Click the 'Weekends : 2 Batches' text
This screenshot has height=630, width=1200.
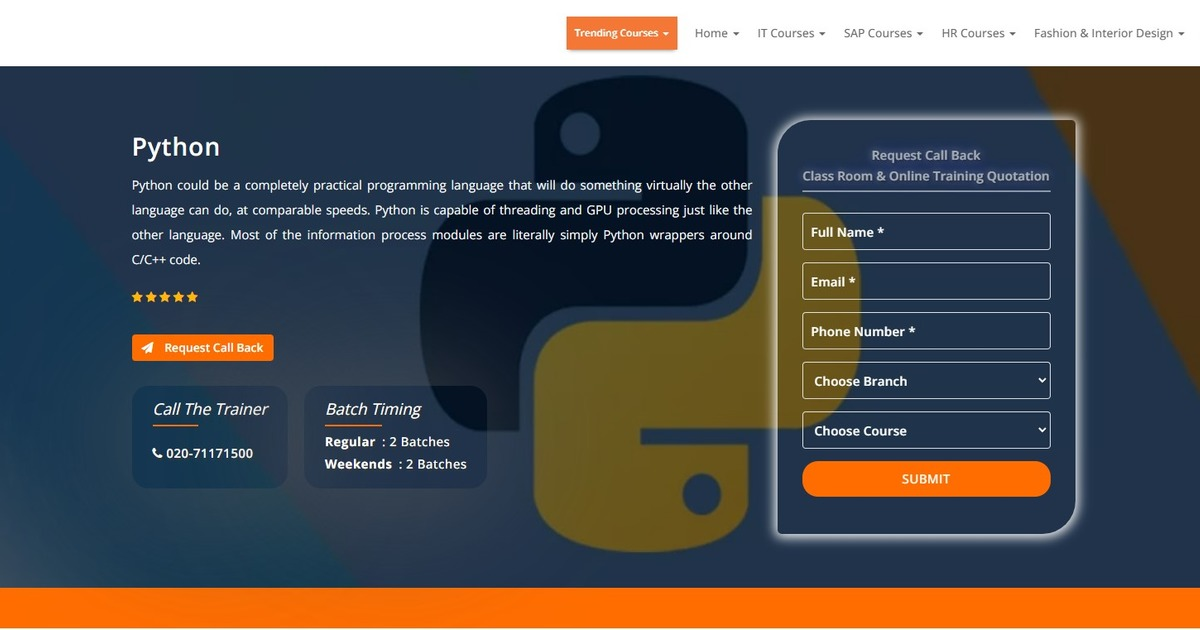point(396,464)
